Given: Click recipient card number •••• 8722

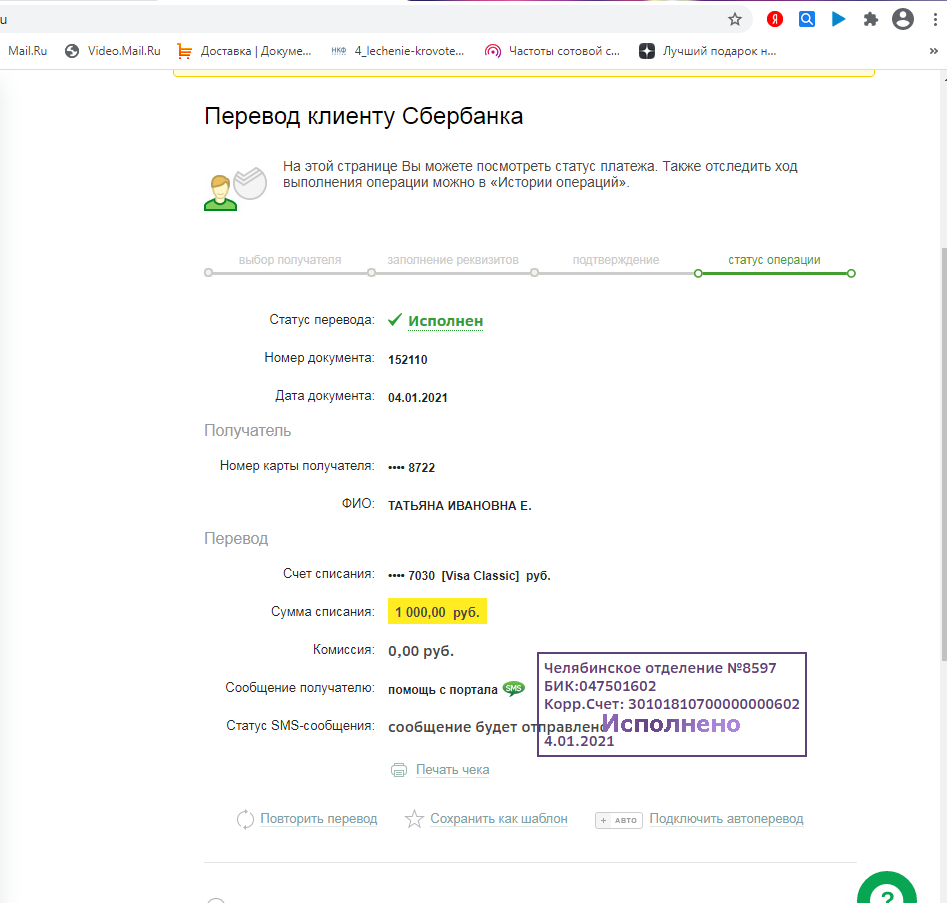Looking at the screenshot, I should click(411, 468).
